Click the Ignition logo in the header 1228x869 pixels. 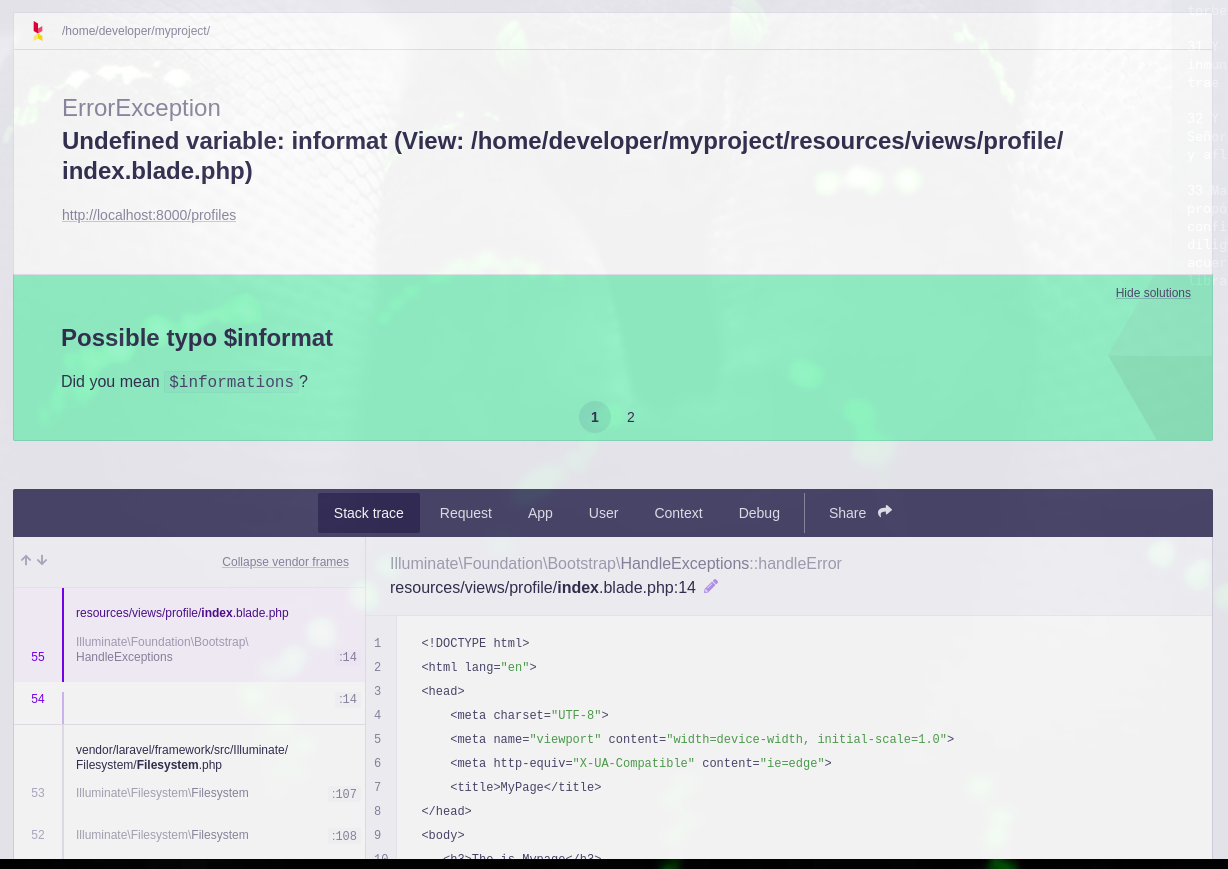click(x=38, y=31)
